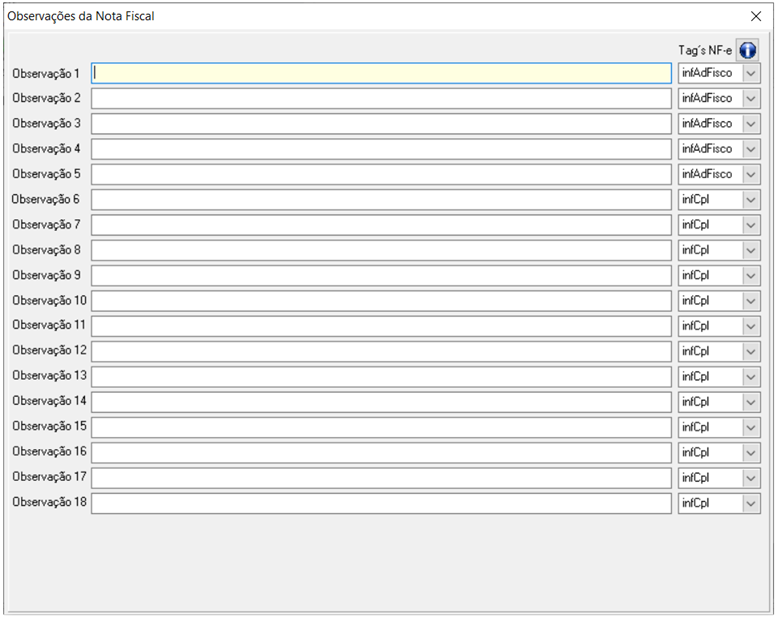Viewport: 778px width, 620px height.
Task: Click the Observação 10 input box
Action: pyautogui.click(x=381, y=301)
